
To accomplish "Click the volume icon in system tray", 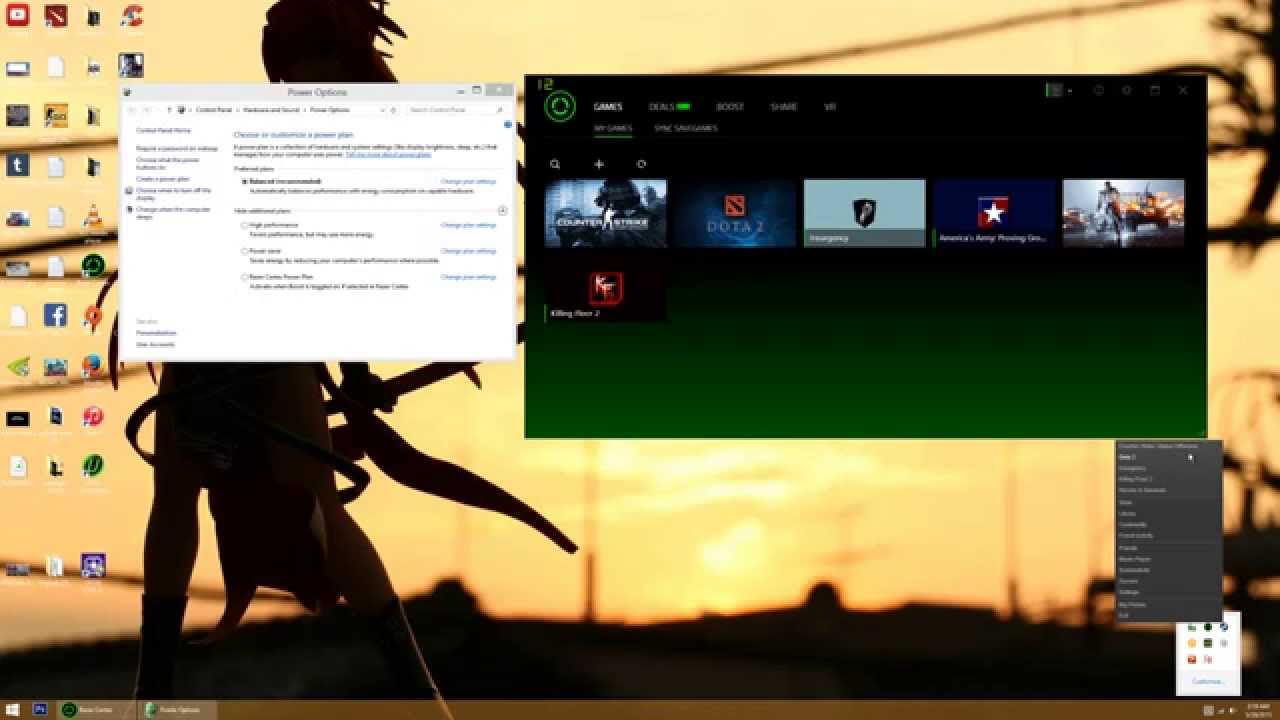I will click(1233, 710).
